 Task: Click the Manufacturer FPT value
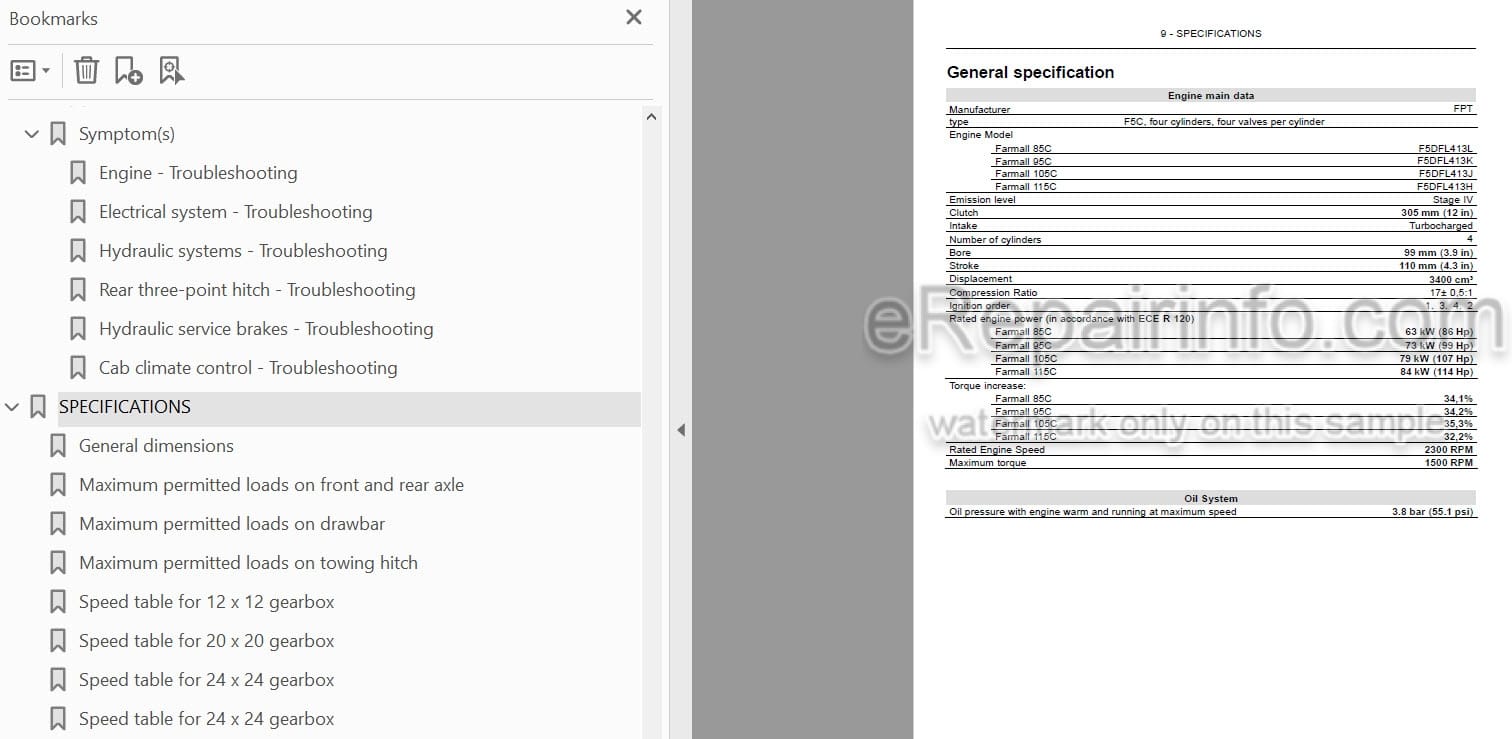pos(1463,109)
